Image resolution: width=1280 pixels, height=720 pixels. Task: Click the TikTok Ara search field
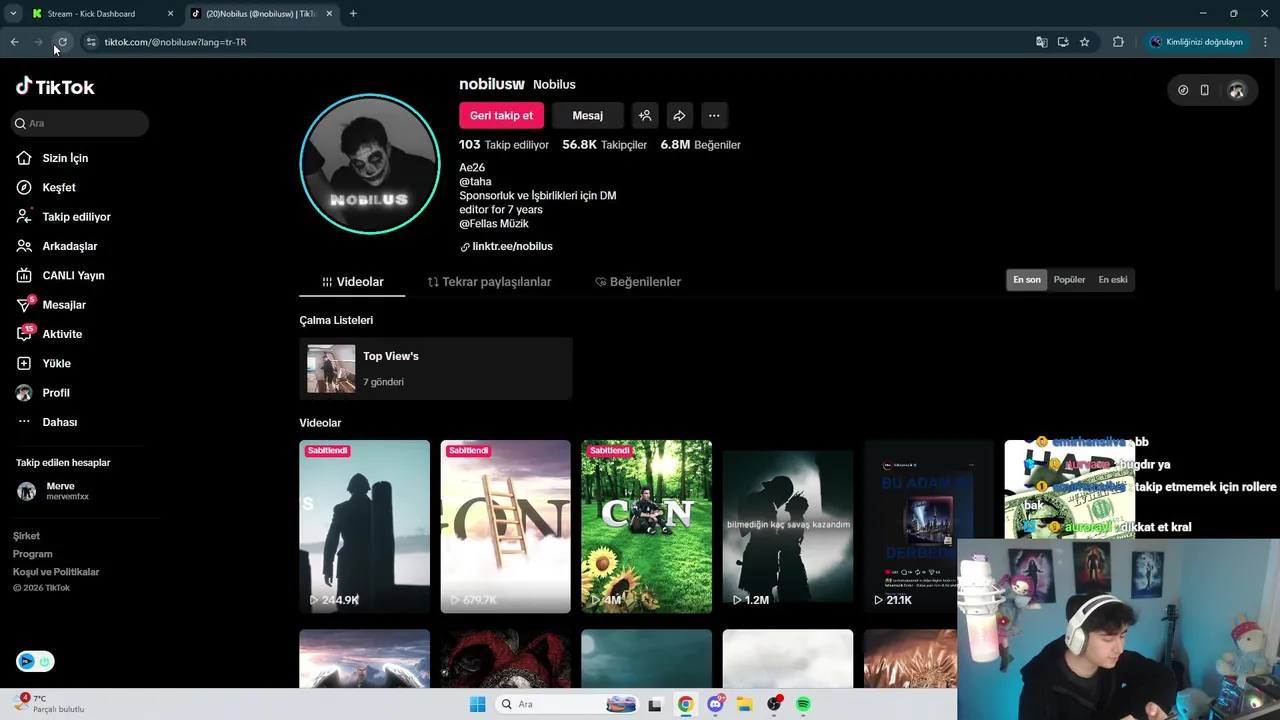[x=80, y=123]
